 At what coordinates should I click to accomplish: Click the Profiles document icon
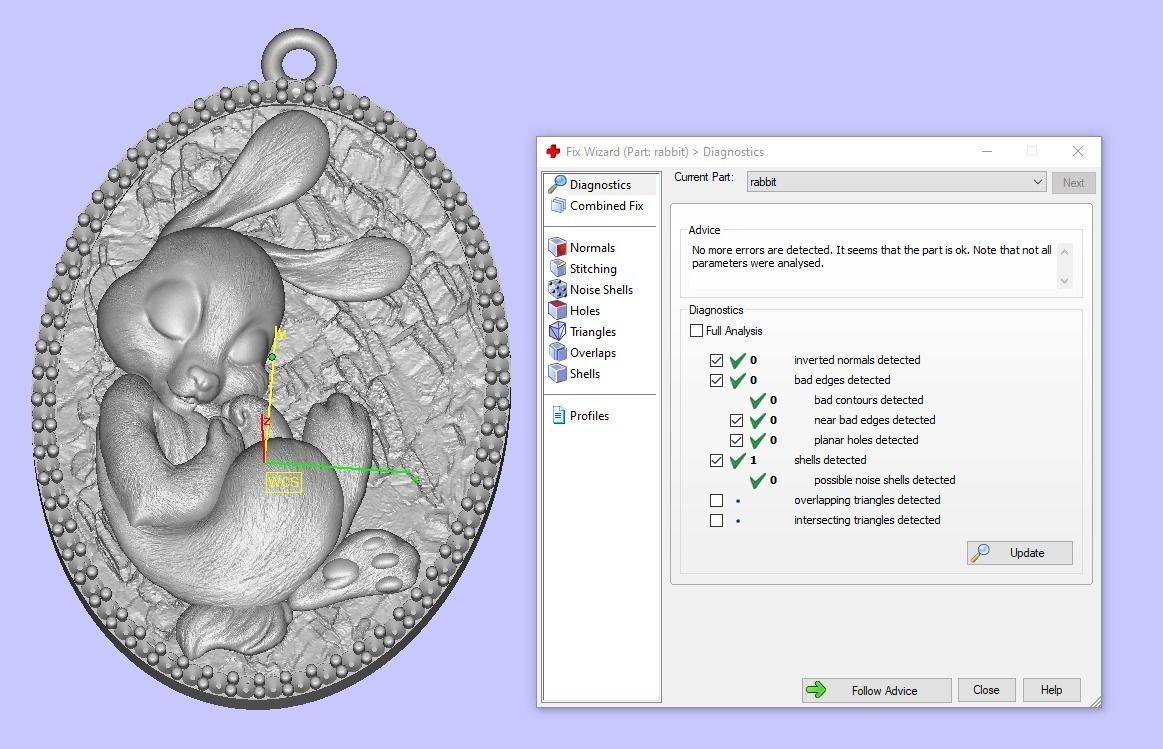pyautogui.click(x=559, y=415)
